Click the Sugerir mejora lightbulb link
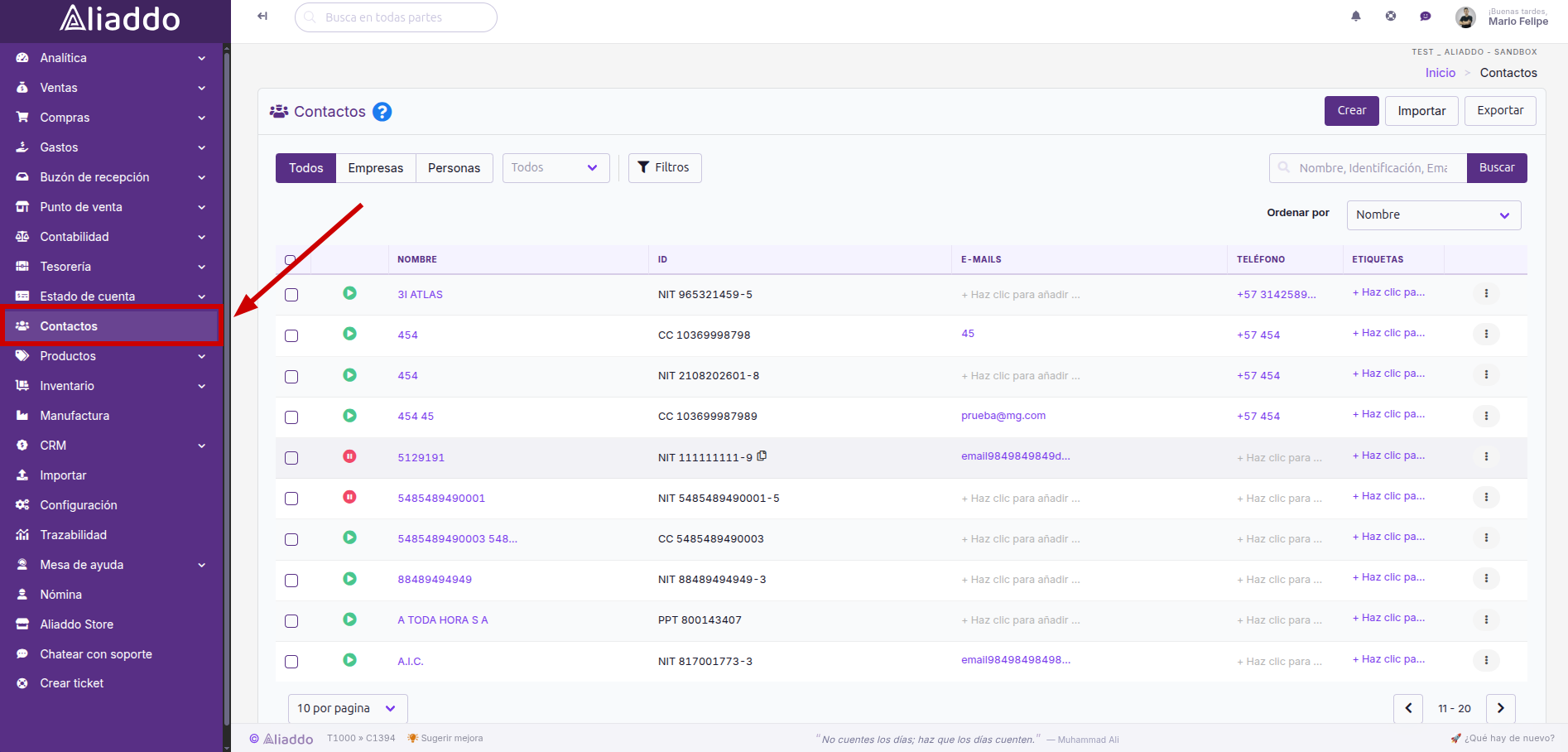1568x752 pixels. (x=445, y=738)
